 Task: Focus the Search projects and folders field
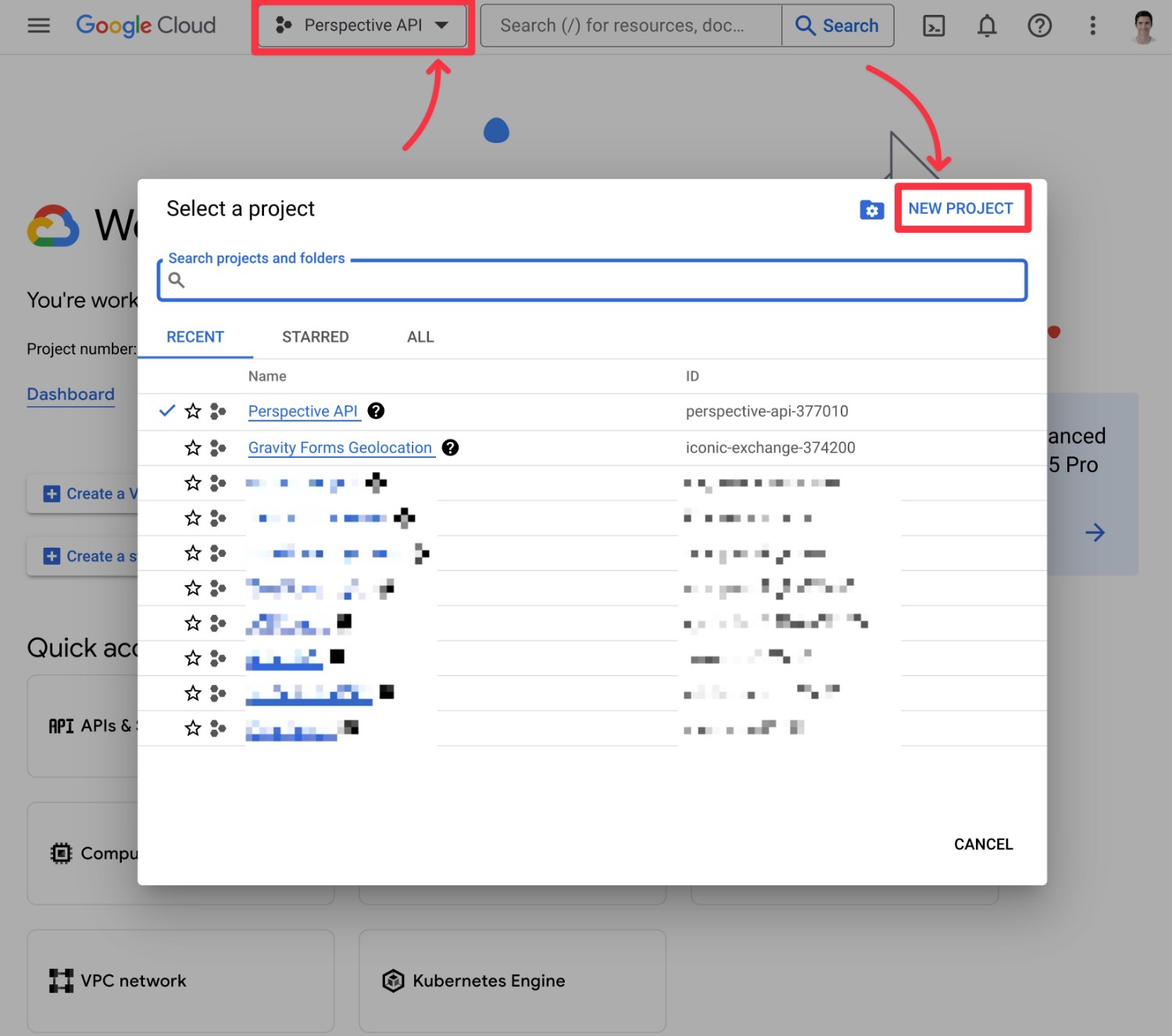click(x=591, y=280)
